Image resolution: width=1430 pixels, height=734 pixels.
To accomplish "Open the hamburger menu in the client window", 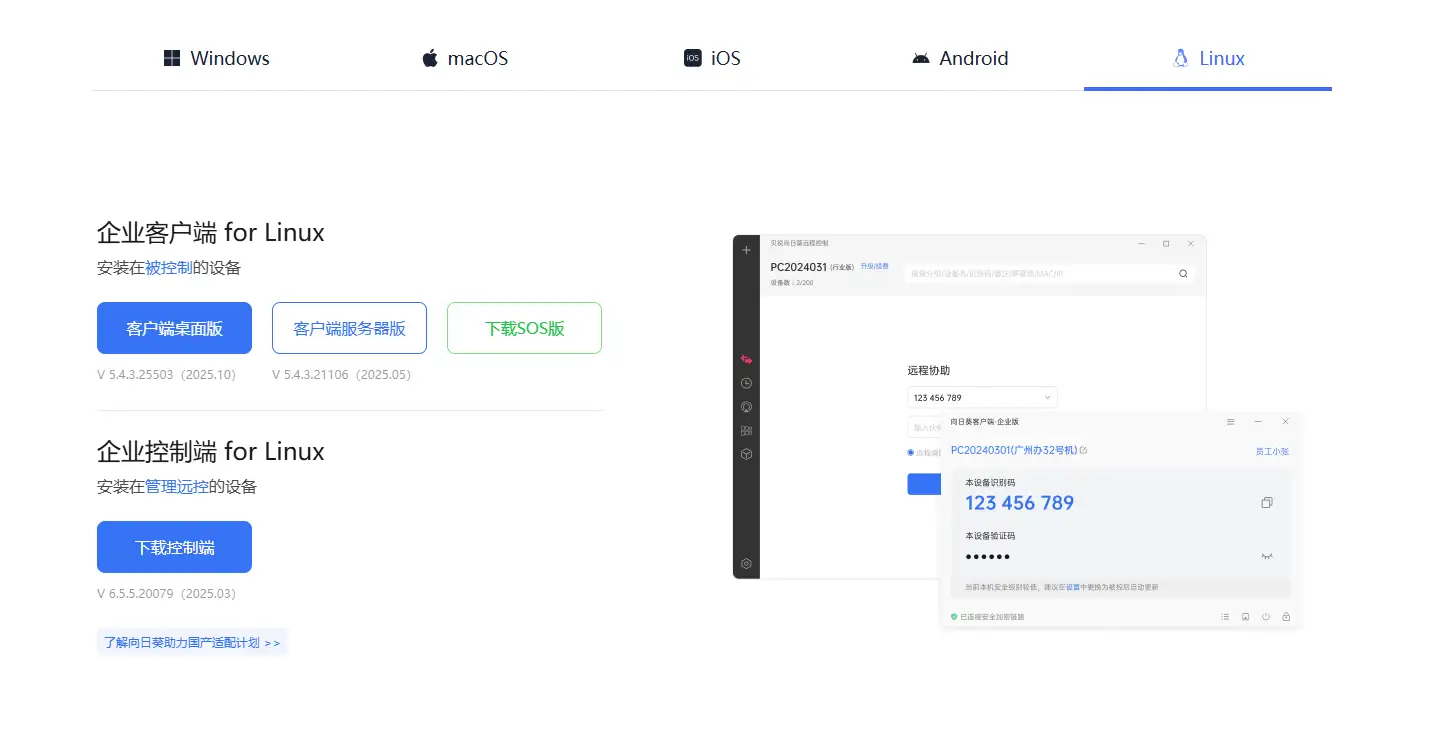I will click(1230, 422).
